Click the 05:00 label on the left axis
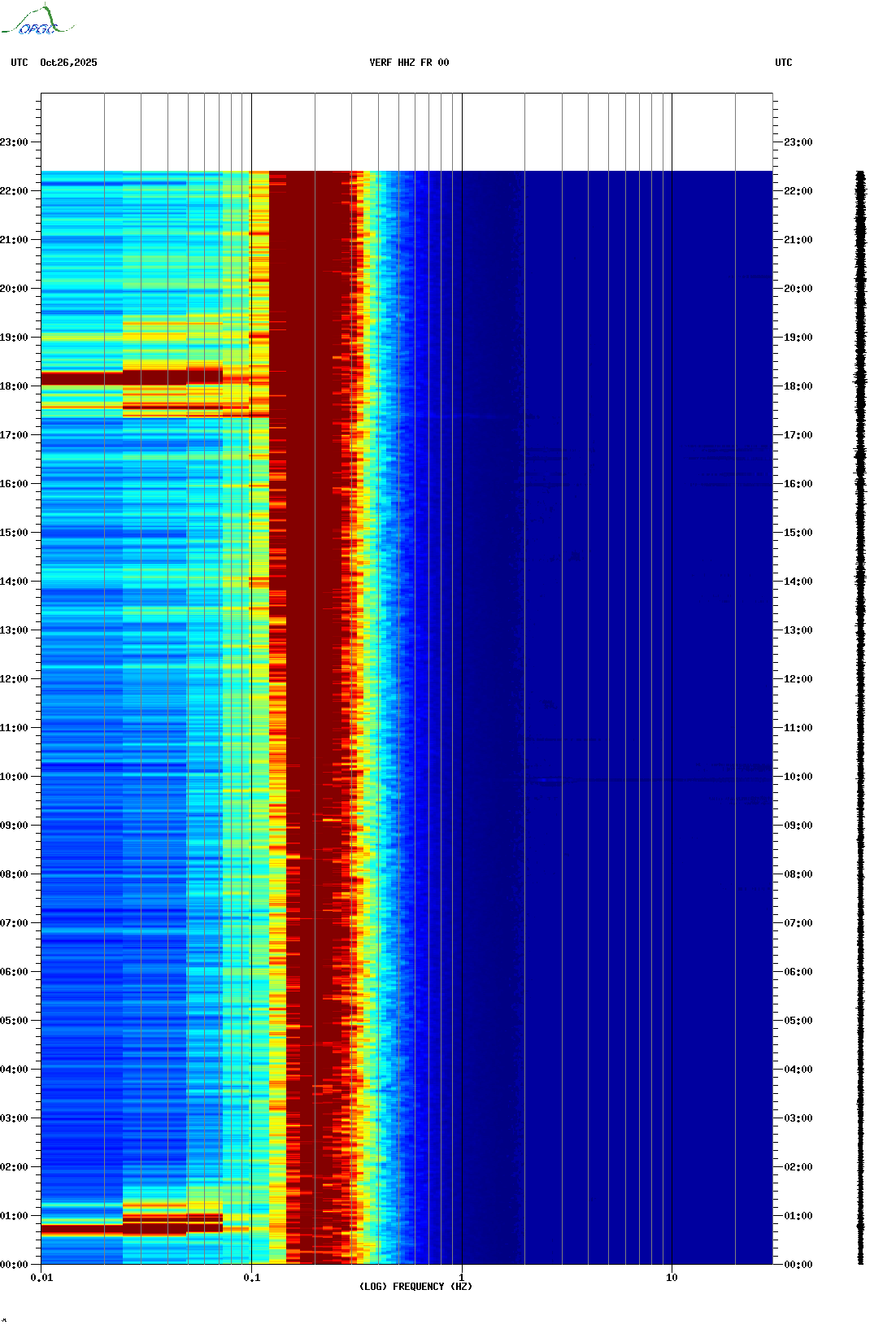The height and width of the screenshot is (1329, 896). pos(14,1021)
